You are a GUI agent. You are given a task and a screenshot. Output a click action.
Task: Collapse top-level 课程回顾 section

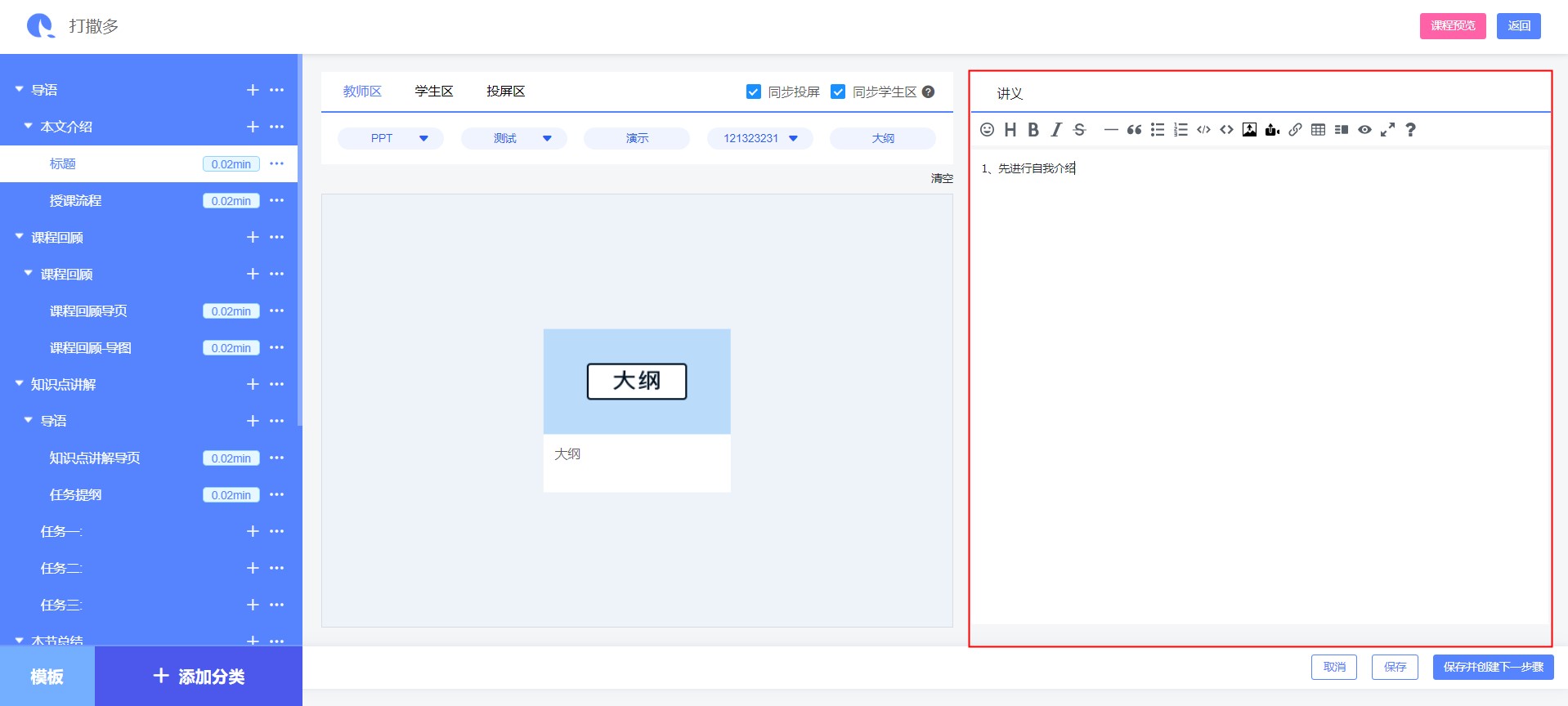coord(19,236)
